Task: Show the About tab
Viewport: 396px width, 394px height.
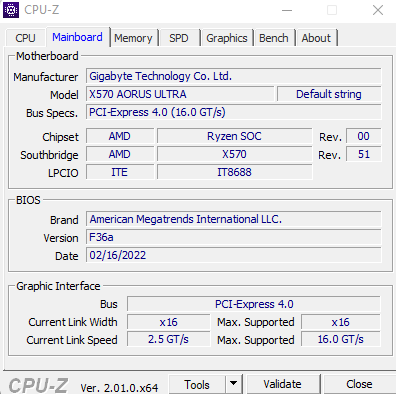Action: click(316, 38)
